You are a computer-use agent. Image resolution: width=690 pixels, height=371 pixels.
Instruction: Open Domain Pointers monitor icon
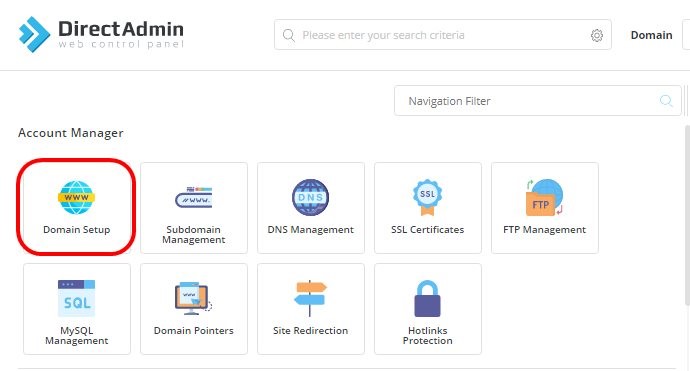pos(194,298)
